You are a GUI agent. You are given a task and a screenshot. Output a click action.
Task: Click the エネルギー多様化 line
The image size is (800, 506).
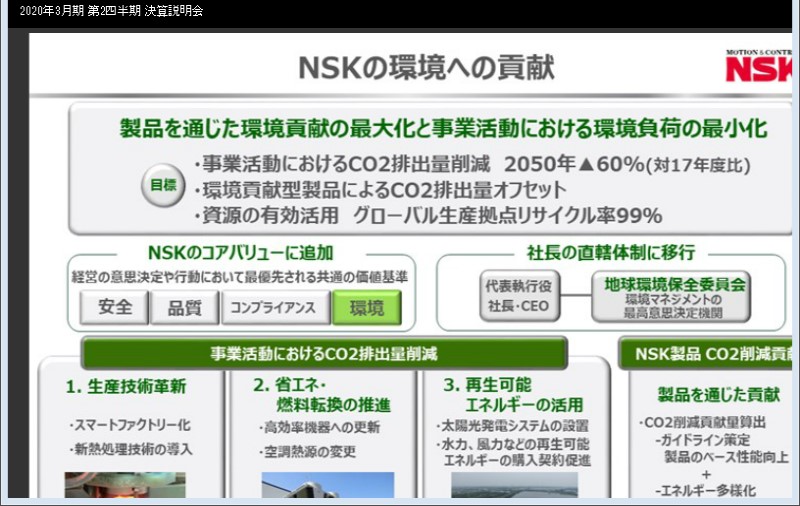706,491
